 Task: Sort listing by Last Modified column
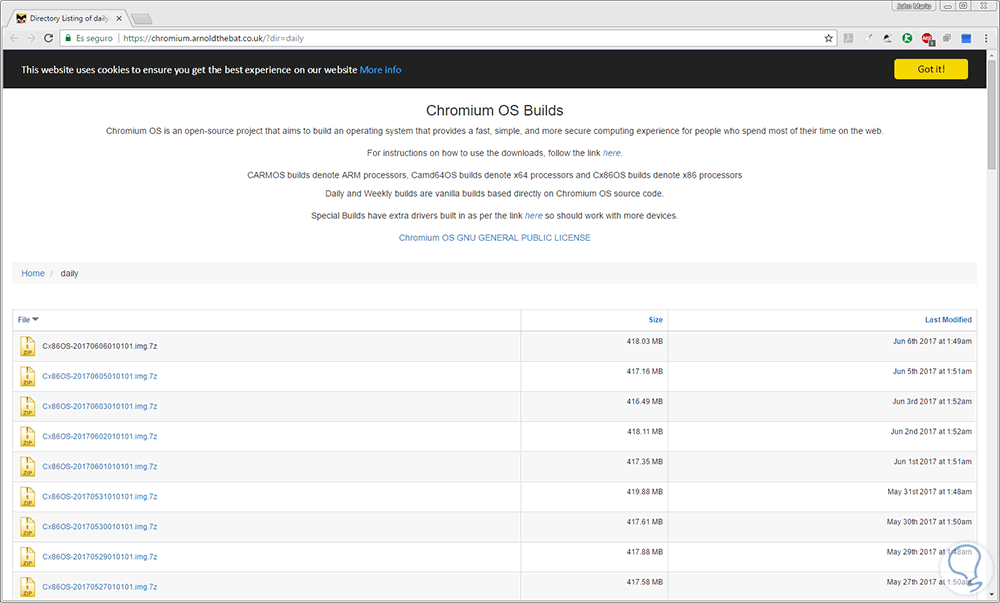[948, 320]
